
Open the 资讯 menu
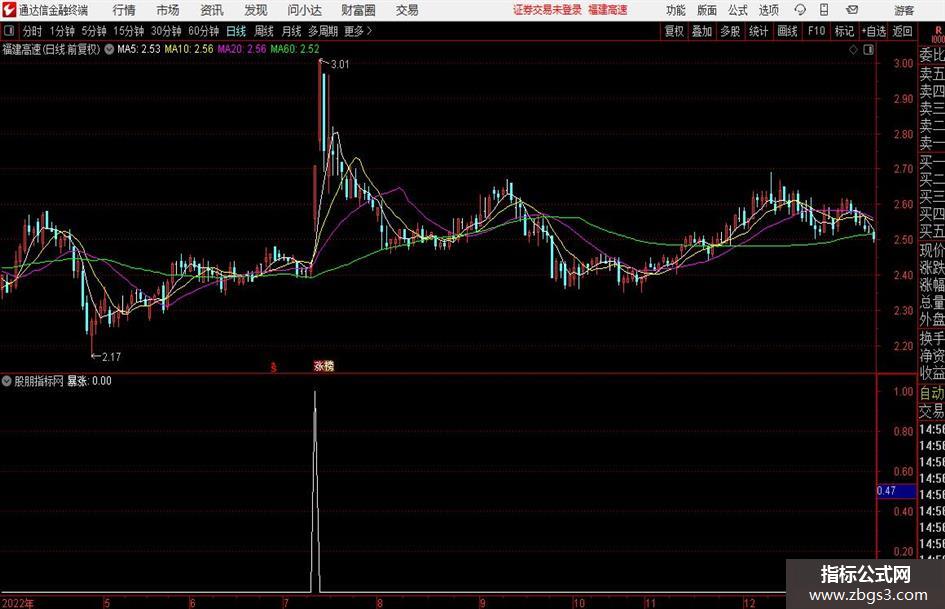click(212, 10)
